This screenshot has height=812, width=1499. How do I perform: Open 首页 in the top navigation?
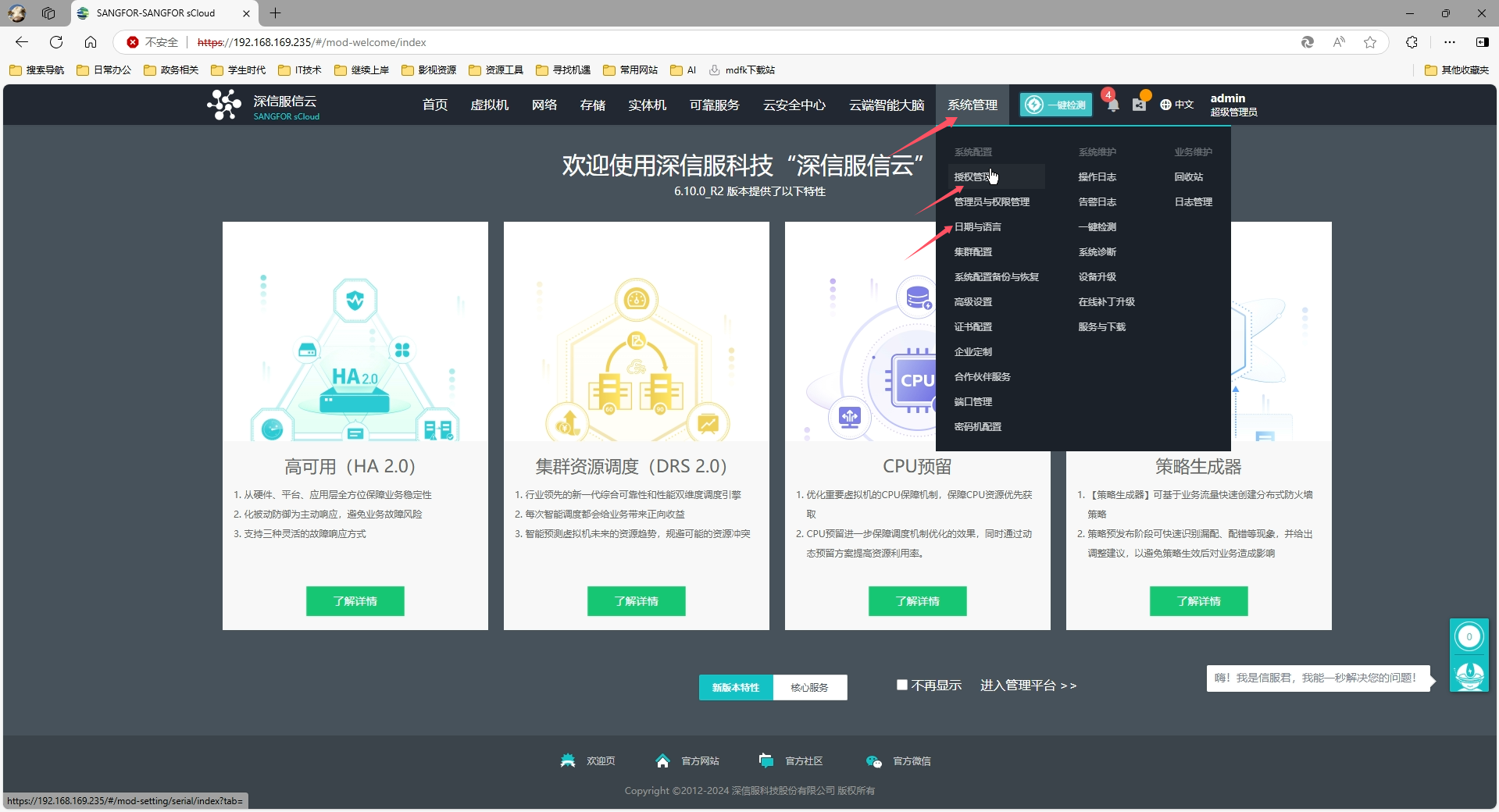(x=435, y=105)
